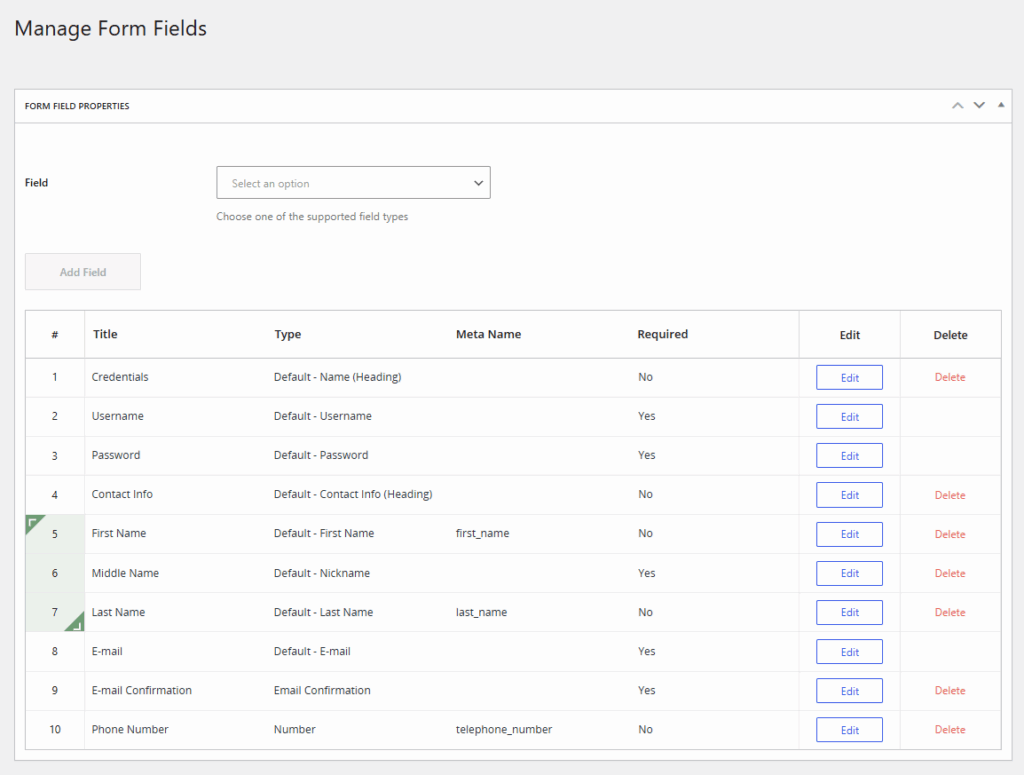The height and width of the screenshot is (775, 1024).
Task: Edit the Middle Name field
Action: click(x=849, y=573)
